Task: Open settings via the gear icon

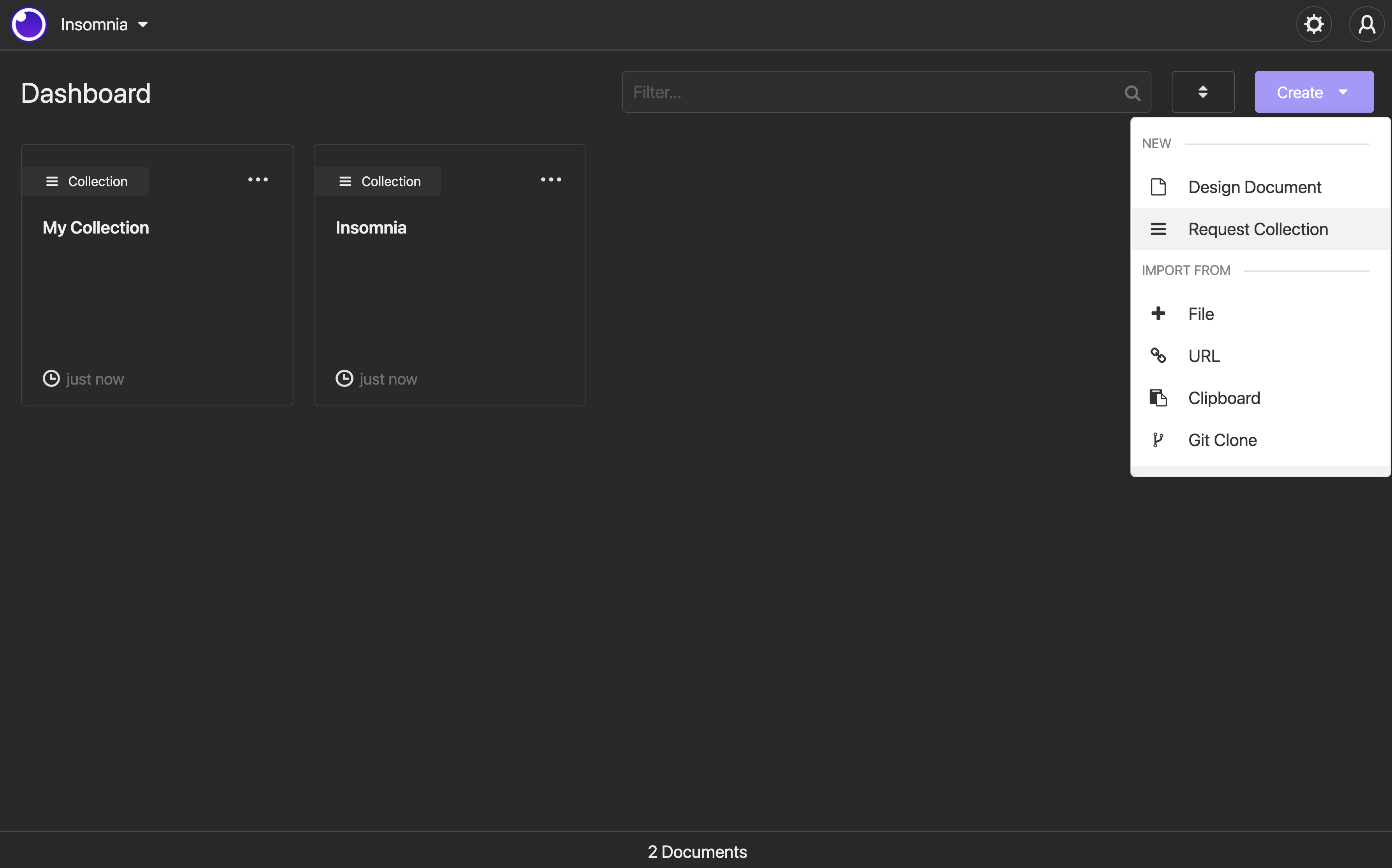Action: (x=1313, y=25)
